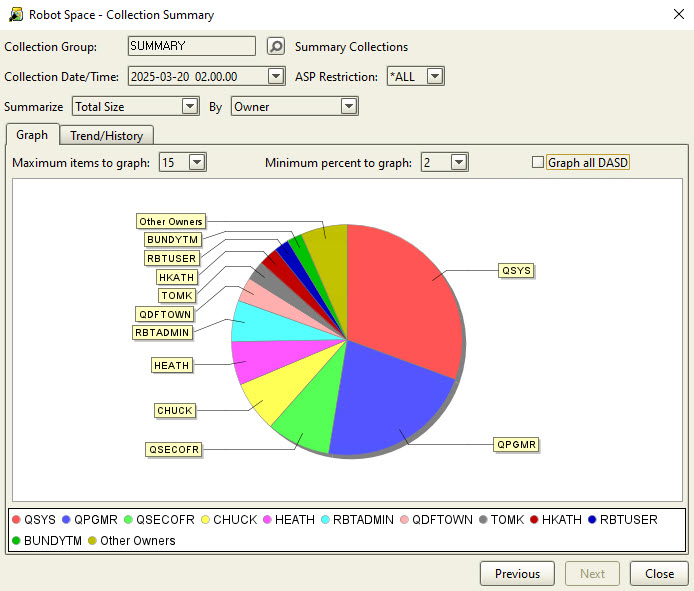Expand the Summarize Total Size dropdown

coord(189,106)
